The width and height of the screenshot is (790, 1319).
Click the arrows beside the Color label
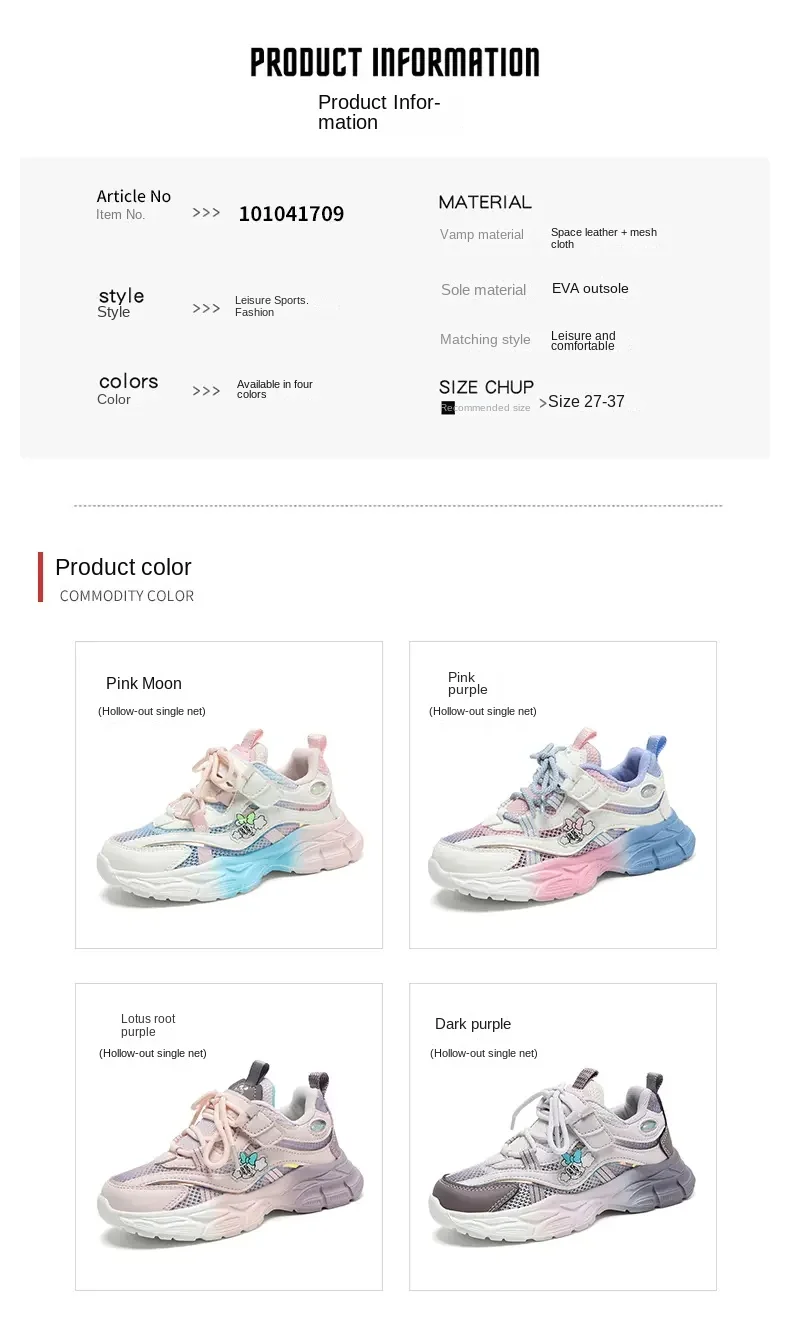206,391
